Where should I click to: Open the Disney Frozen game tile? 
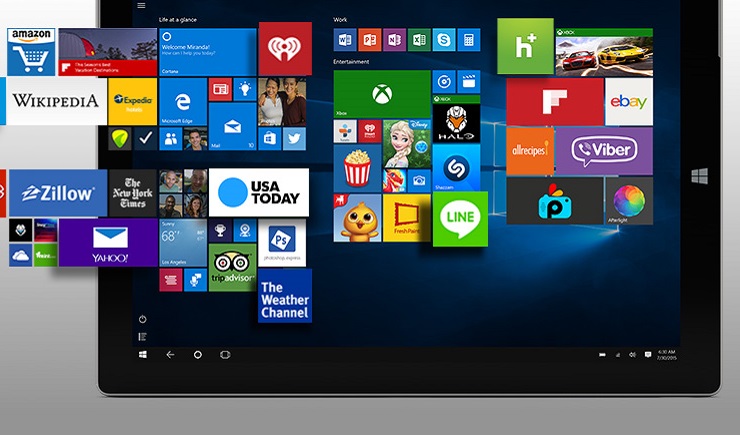(x=406, y=143)
